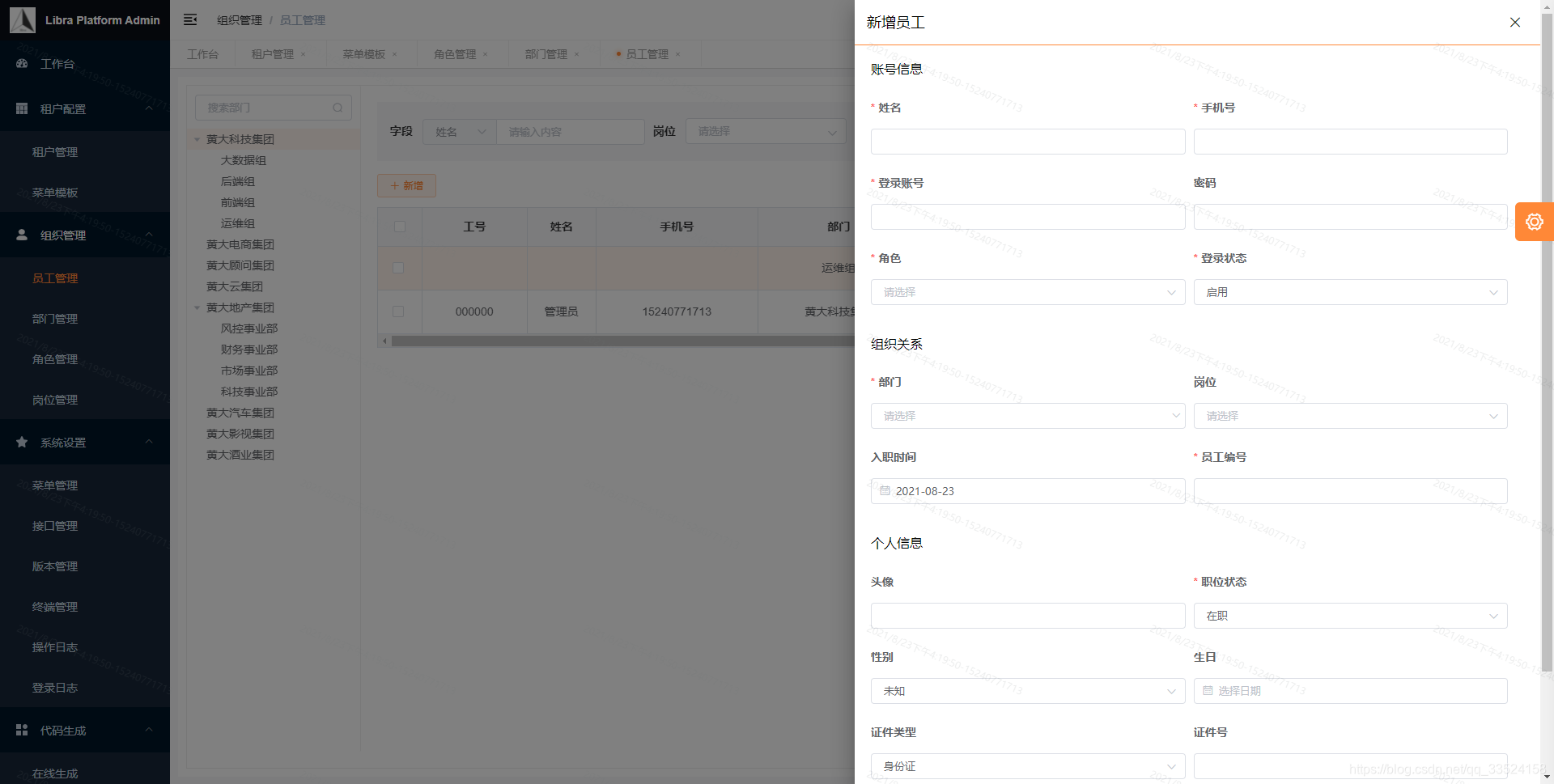Click the 系统设置 star icon
Image resolution: width=1554 pixels, height=784 pixels.
[x=21, y=442]
